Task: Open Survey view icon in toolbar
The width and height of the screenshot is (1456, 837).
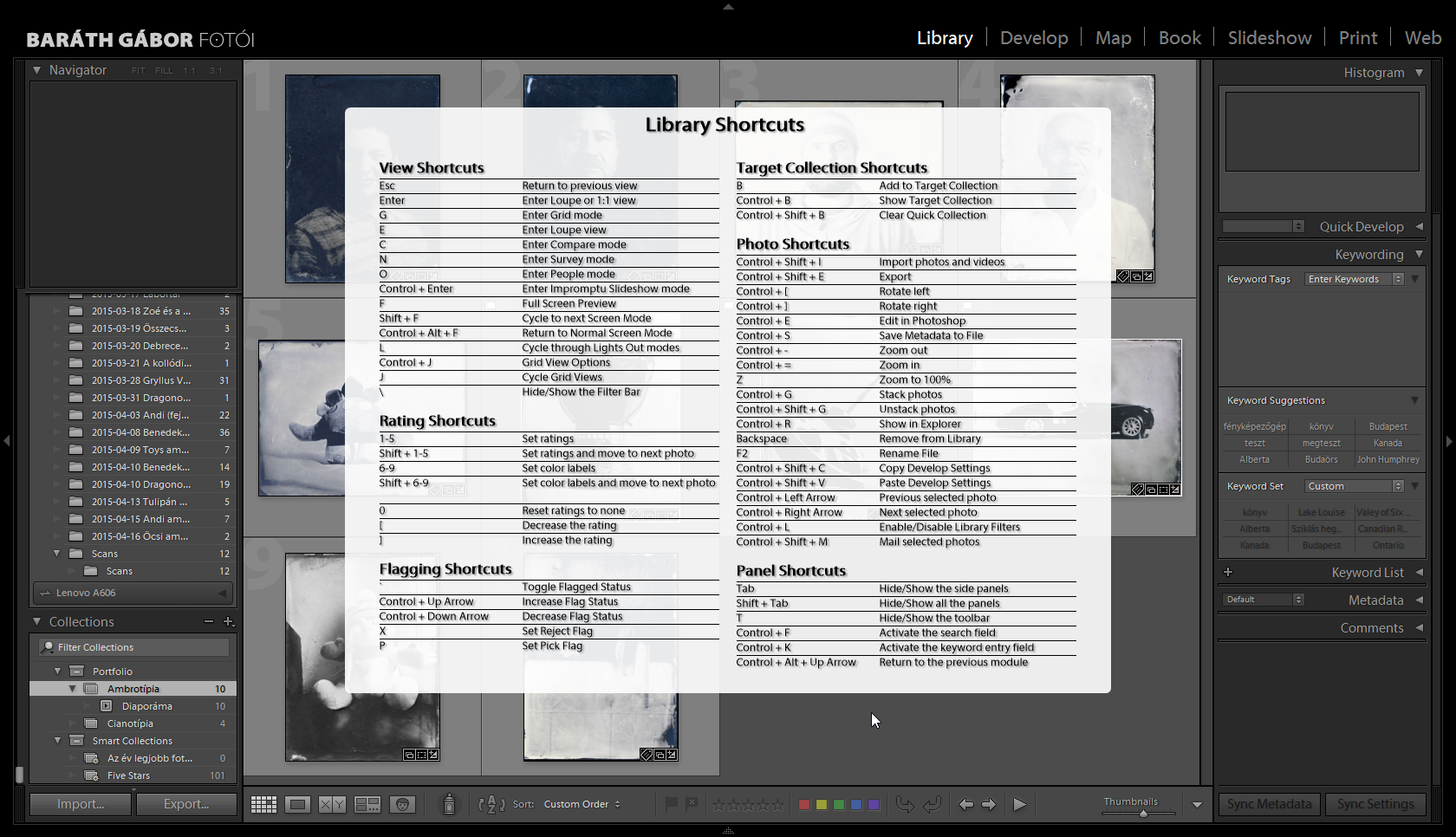Action: [367, 804]
